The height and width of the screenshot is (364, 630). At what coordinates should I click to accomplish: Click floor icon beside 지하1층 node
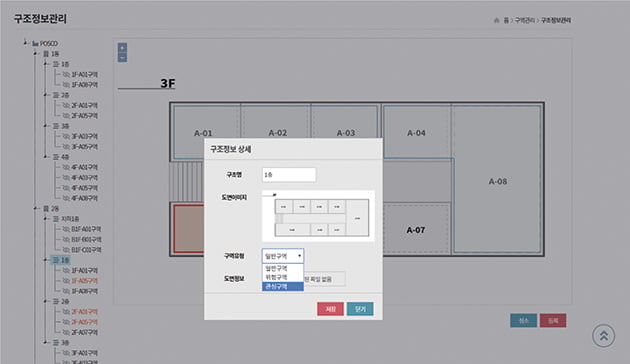56,219
